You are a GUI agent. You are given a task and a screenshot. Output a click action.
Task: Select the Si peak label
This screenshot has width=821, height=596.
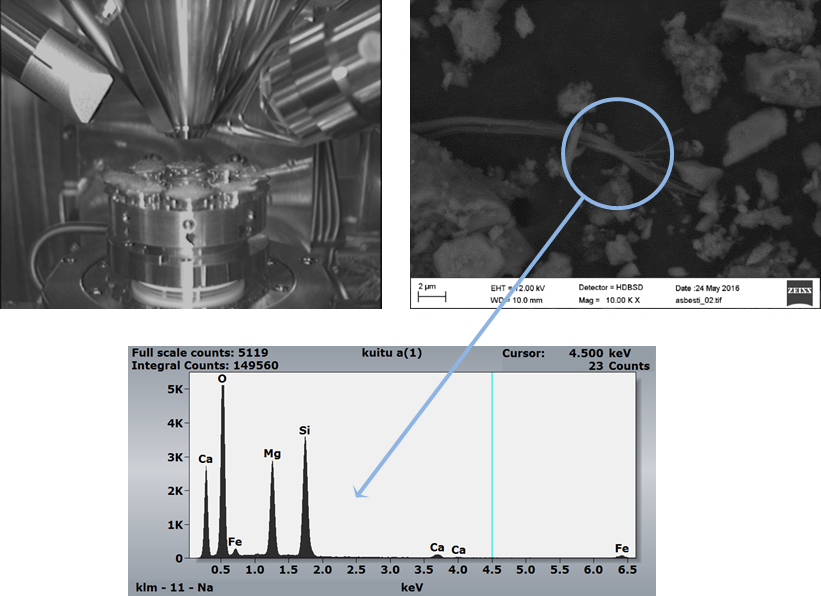[304, 431]
